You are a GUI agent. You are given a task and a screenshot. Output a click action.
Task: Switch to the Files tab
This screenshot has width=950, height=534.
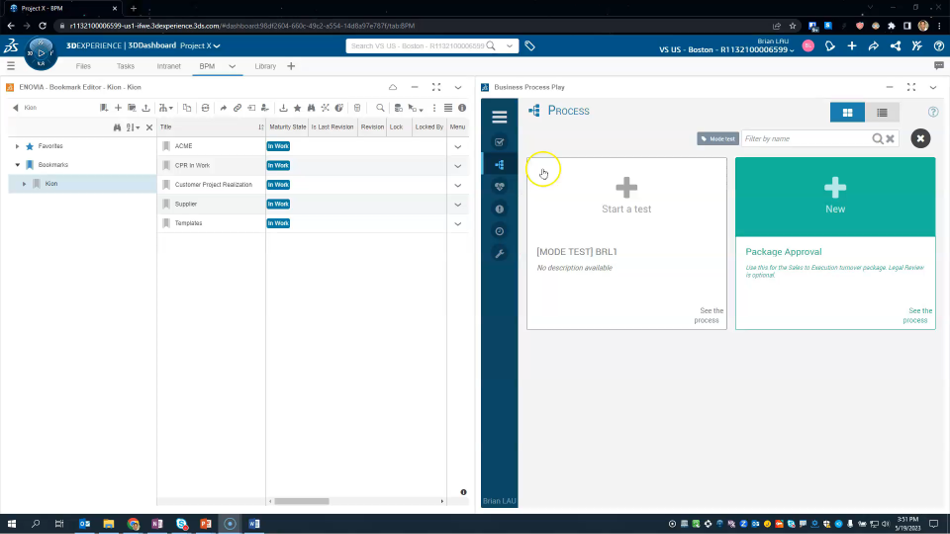(83, 66)
